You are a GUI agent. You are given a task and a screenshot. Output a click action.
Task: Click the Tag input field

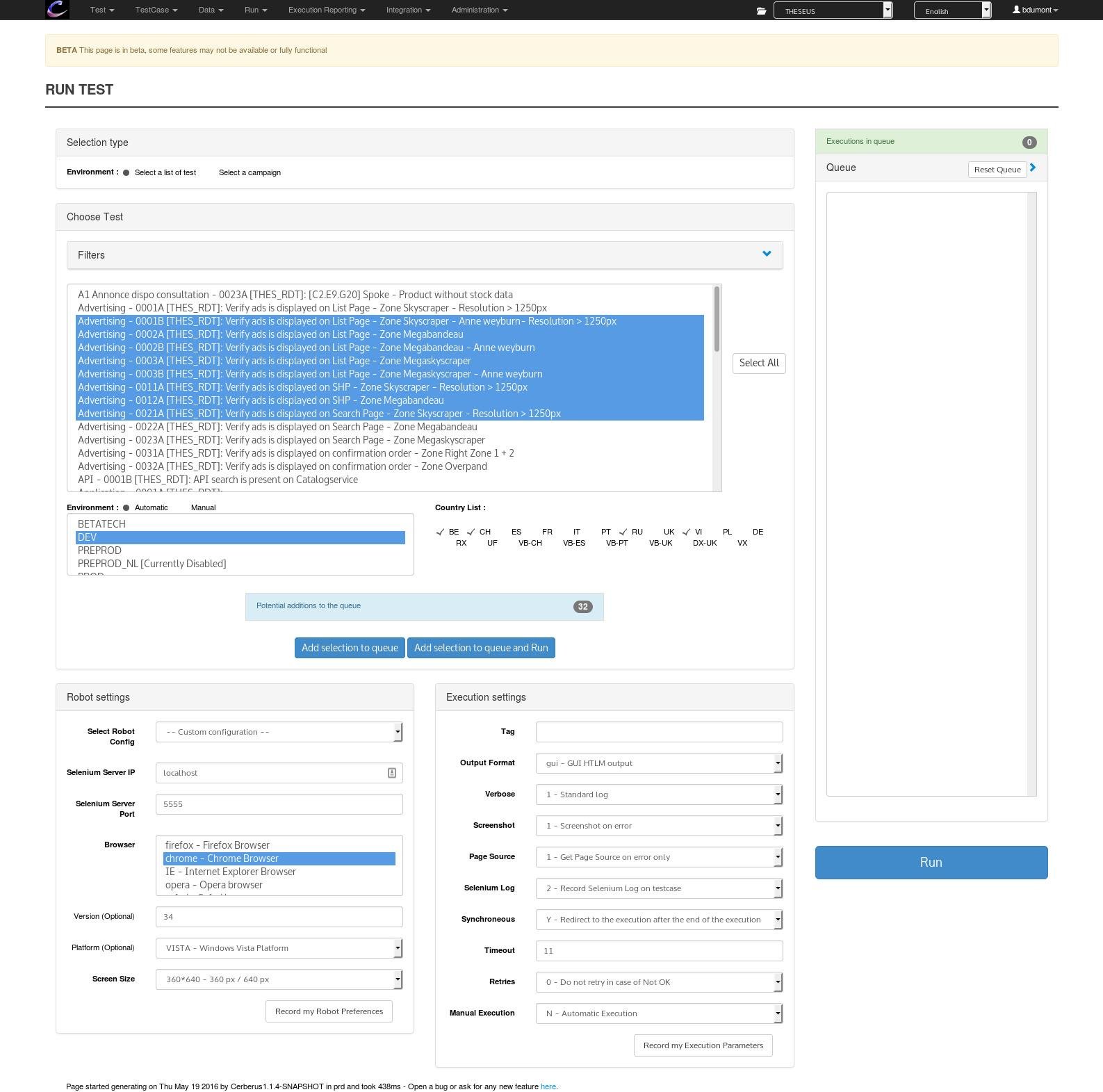(x=659, y=732)
